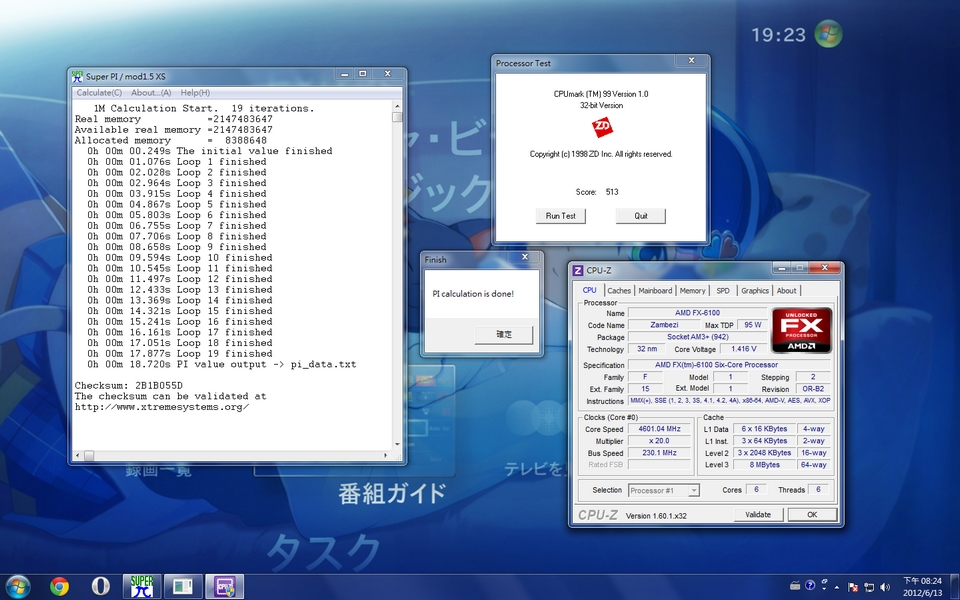The height and width of the screenshot is (600, 960).
Task: Select the CPU tab in CPU-Z
Action: 589,290
